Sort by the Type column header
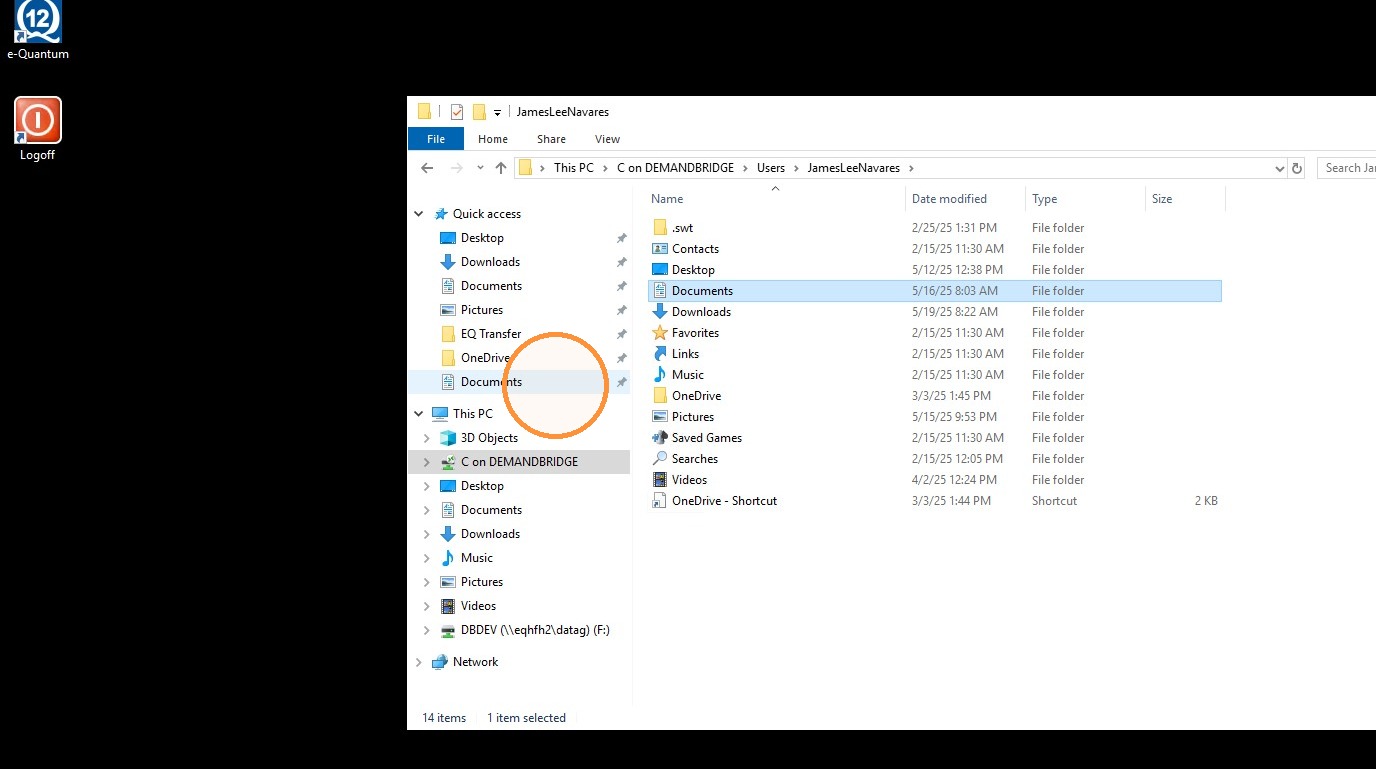Screen dimensions: 1376x769 tap(1086, 199)
